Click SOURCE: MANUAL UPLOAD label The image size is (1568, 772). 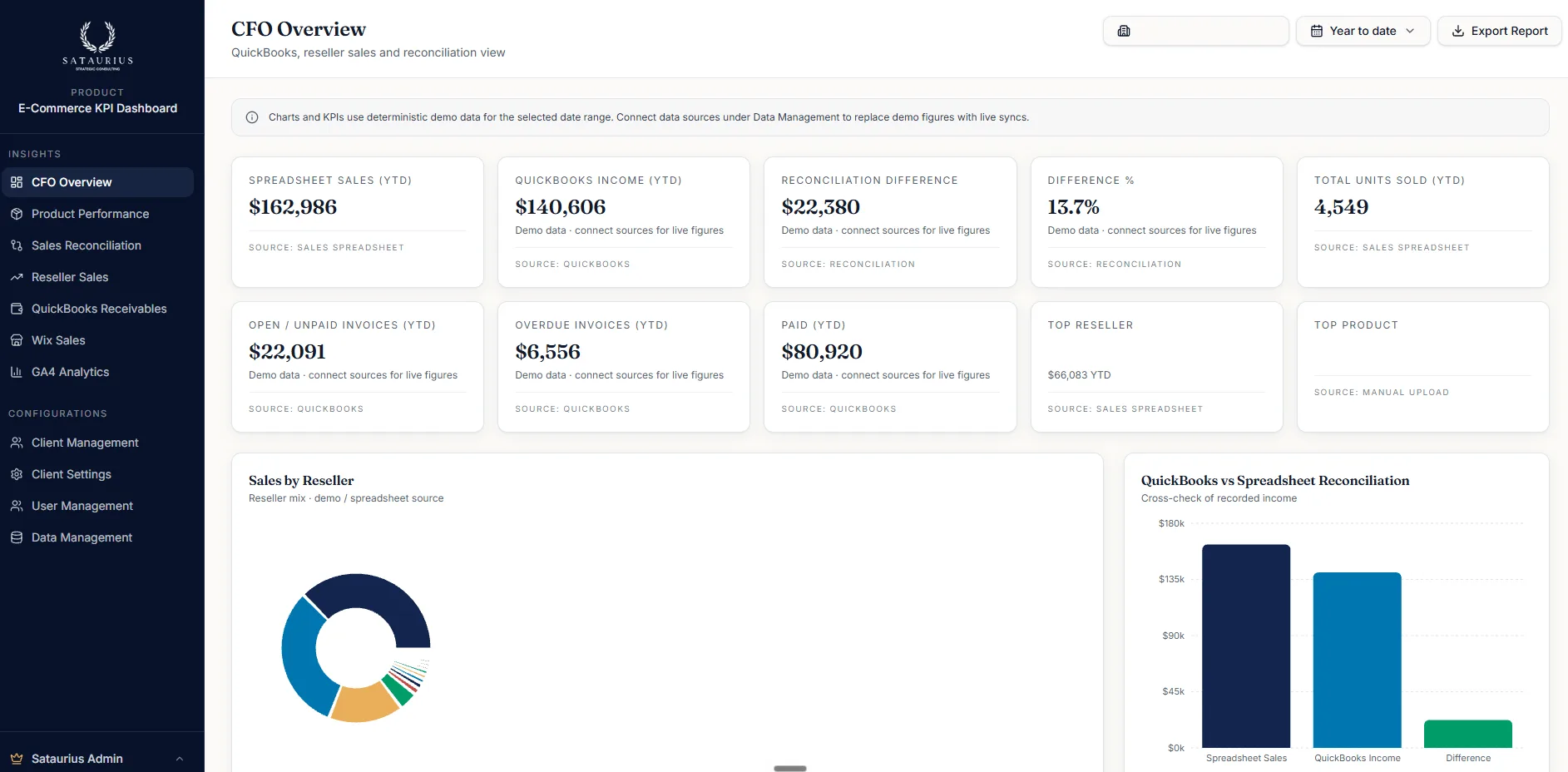tap(1381, 392)
